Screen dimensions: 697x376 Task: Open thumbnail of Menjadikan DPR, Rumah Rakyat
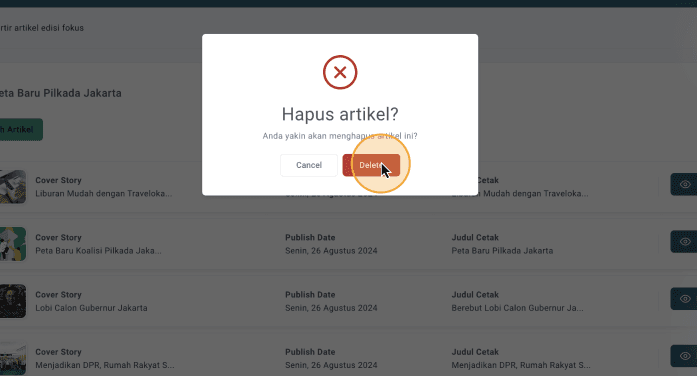pyautogui.click(x=13, y=358)
